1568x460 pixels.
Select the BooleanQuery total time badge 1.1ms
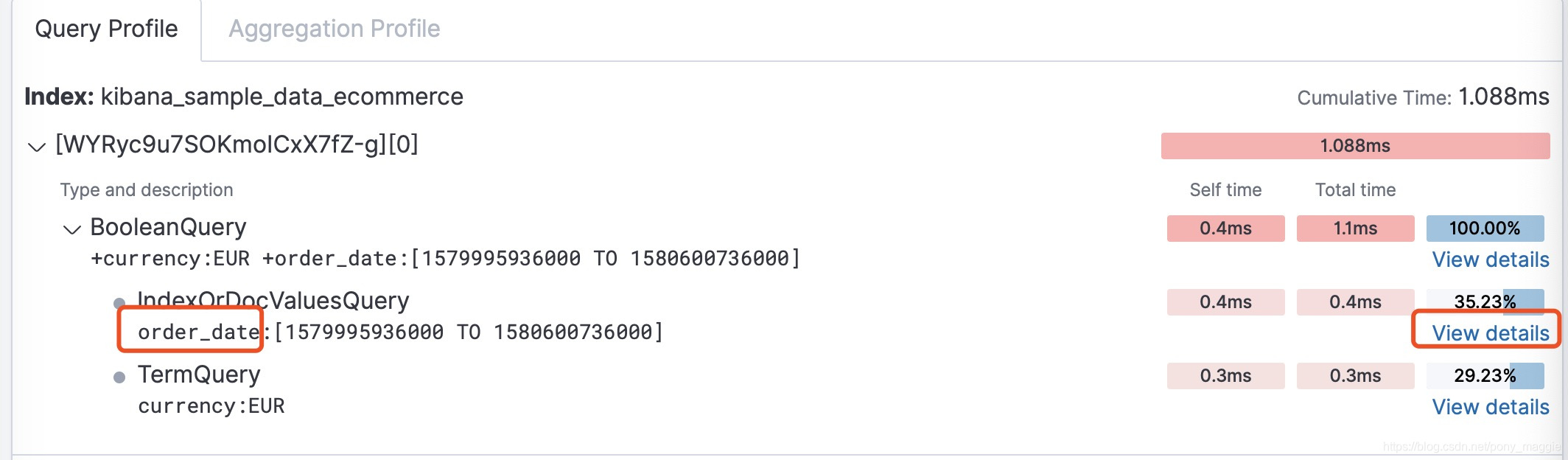[1355, 229]
